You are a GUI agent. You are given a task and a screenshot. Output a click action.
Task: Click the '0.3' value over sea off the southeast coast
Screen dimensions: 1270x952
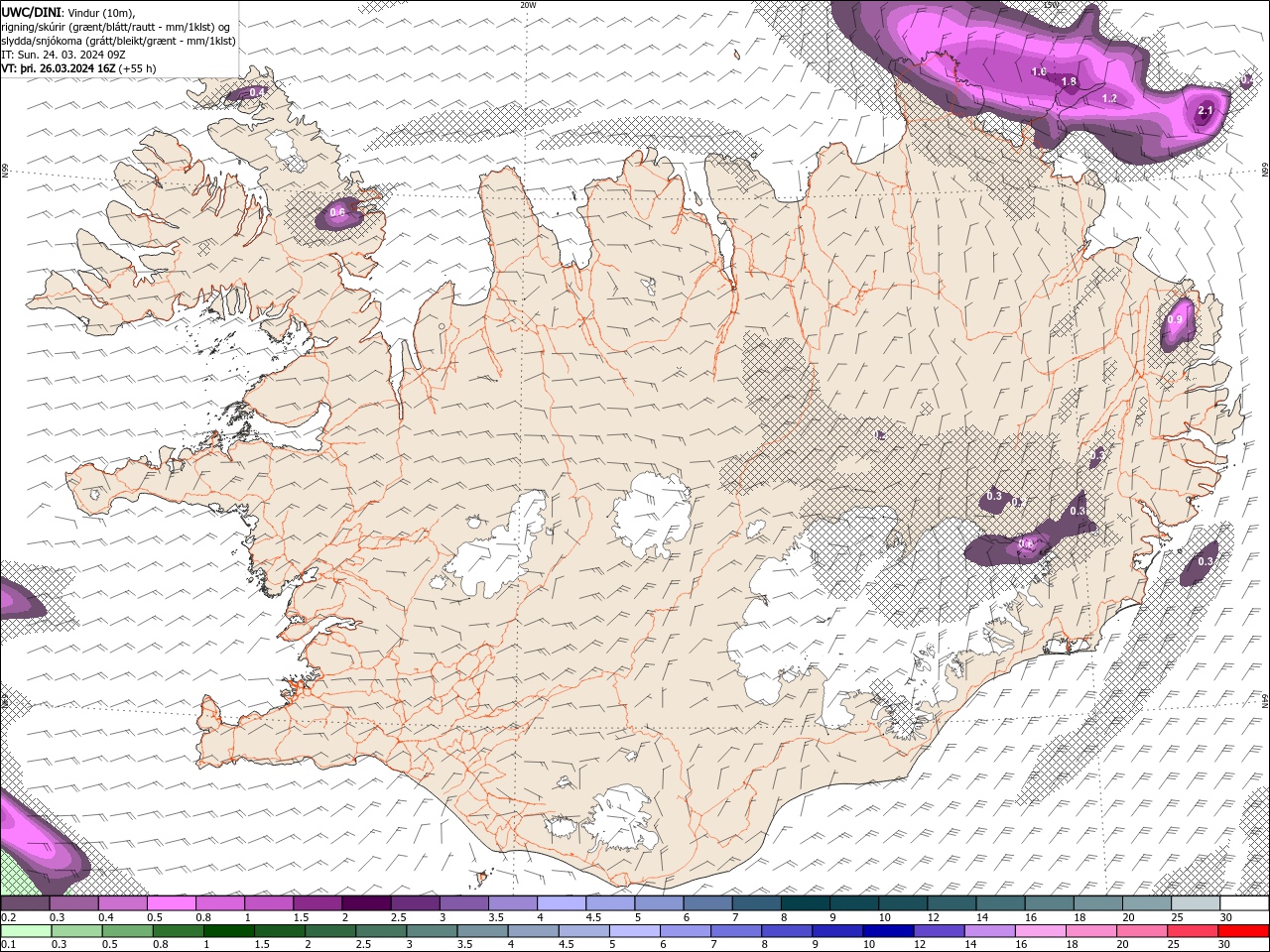[x=1206, y=561]
